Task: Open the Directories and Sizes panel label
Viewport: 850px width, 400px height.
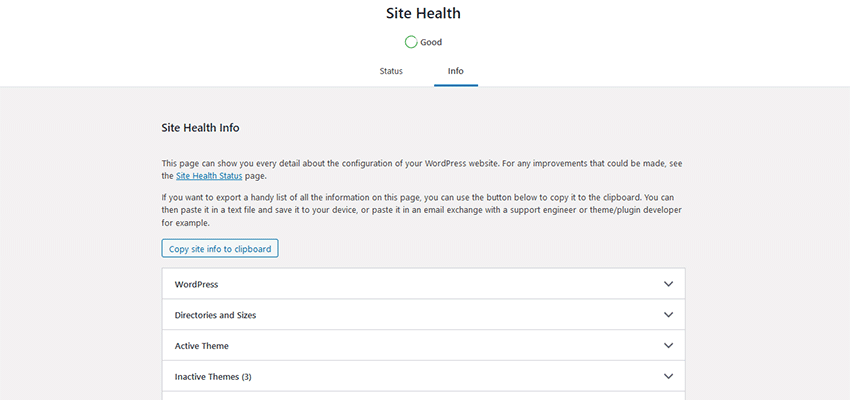Action: [x=215, y=315]
